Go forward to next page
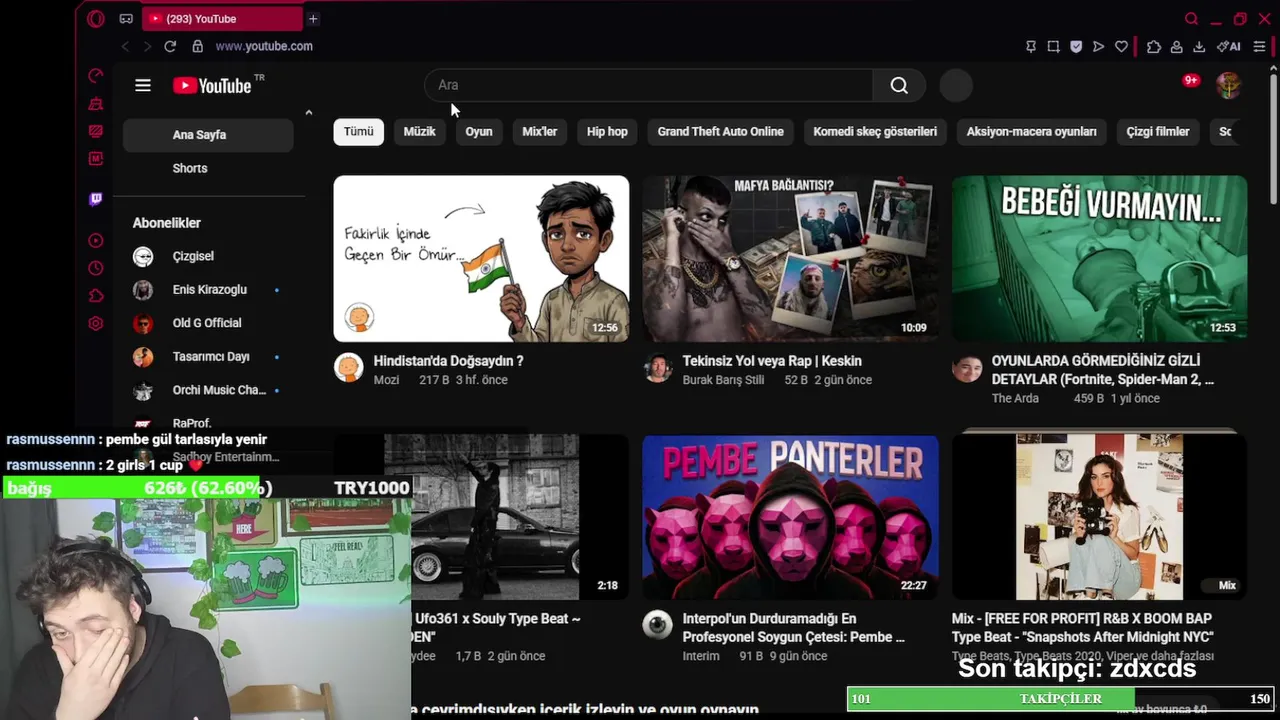This screenshot has width=1280, height=720. click(147, 46)
